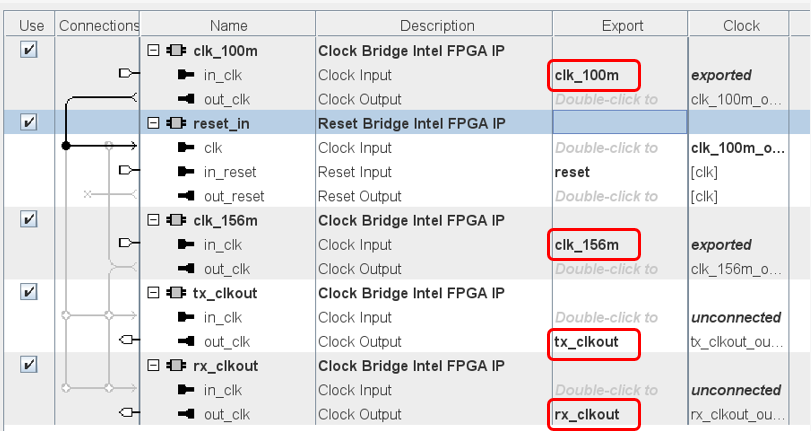
Task: Uncheck the Use checkbox for clk_100m
Action: coord(29,50)
